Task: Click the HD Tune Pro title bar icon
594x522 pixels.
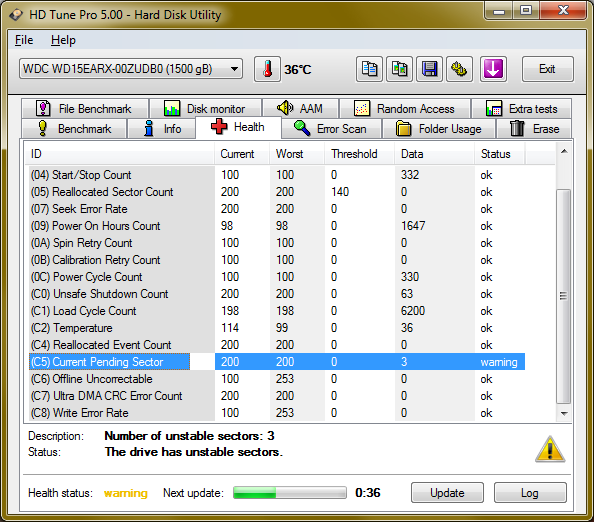Action: point(16,15)
